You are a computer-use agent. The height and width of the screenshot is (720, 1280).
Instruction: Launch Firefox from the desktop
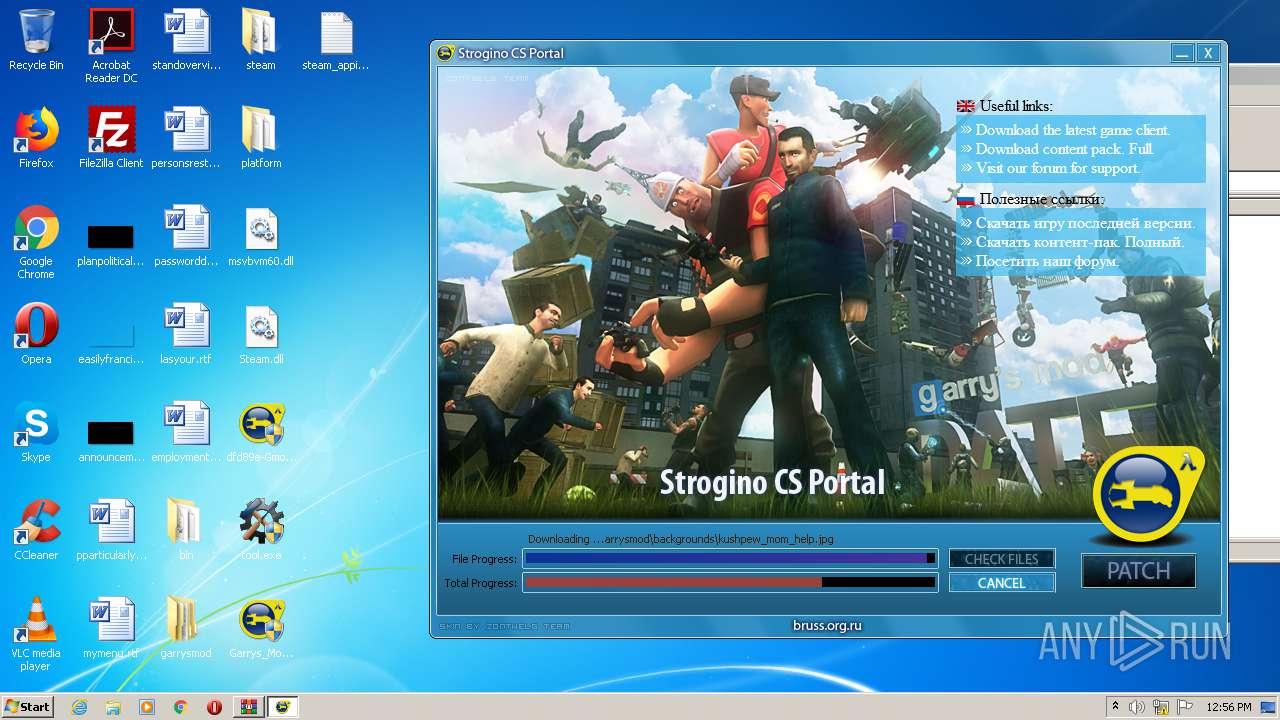(x=36, y=138)
